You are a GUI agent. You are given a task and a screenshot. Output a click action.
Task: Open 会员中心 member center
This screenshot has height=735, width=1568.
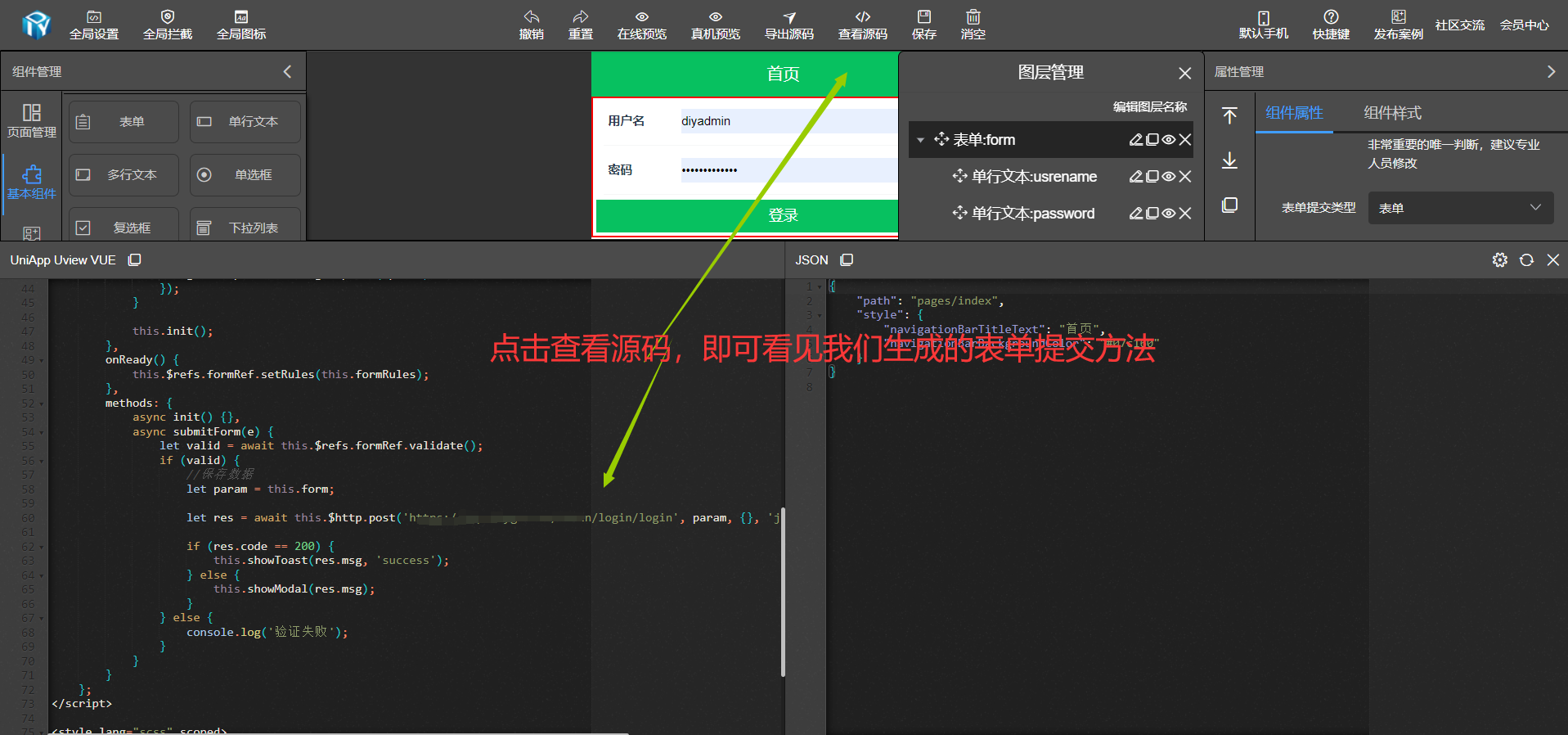[1525, 25]
